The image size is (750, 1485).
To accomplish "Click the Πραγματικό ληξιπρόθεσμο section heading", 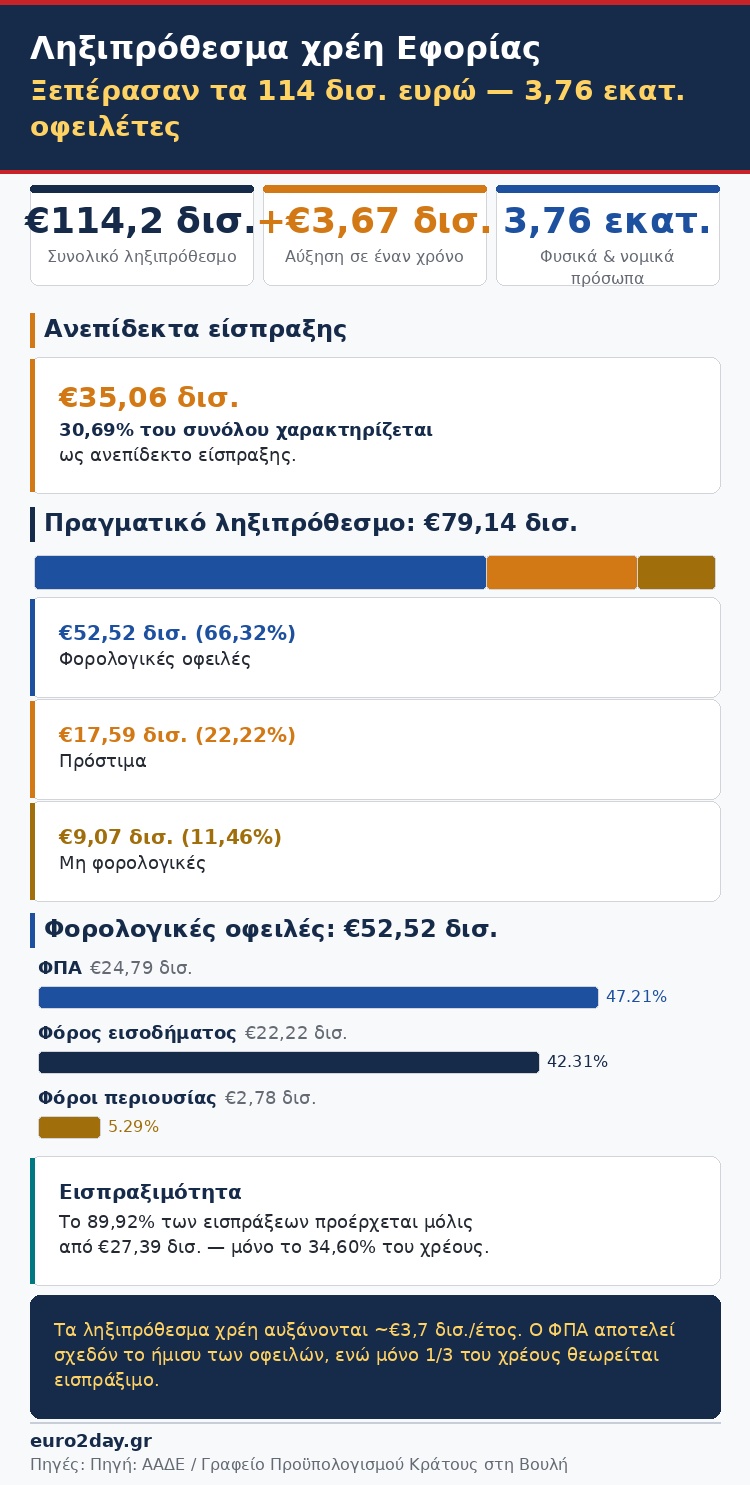I will pos(310,523).
